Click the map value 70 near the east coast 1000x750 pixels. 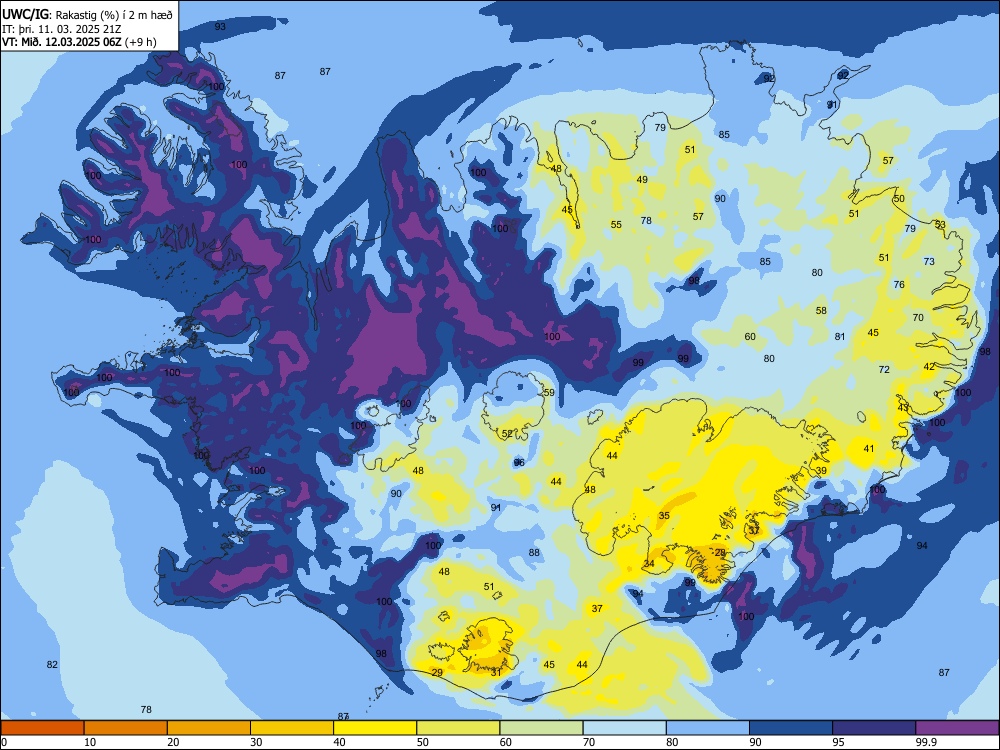pyautogui.click(x=918, y=318)
